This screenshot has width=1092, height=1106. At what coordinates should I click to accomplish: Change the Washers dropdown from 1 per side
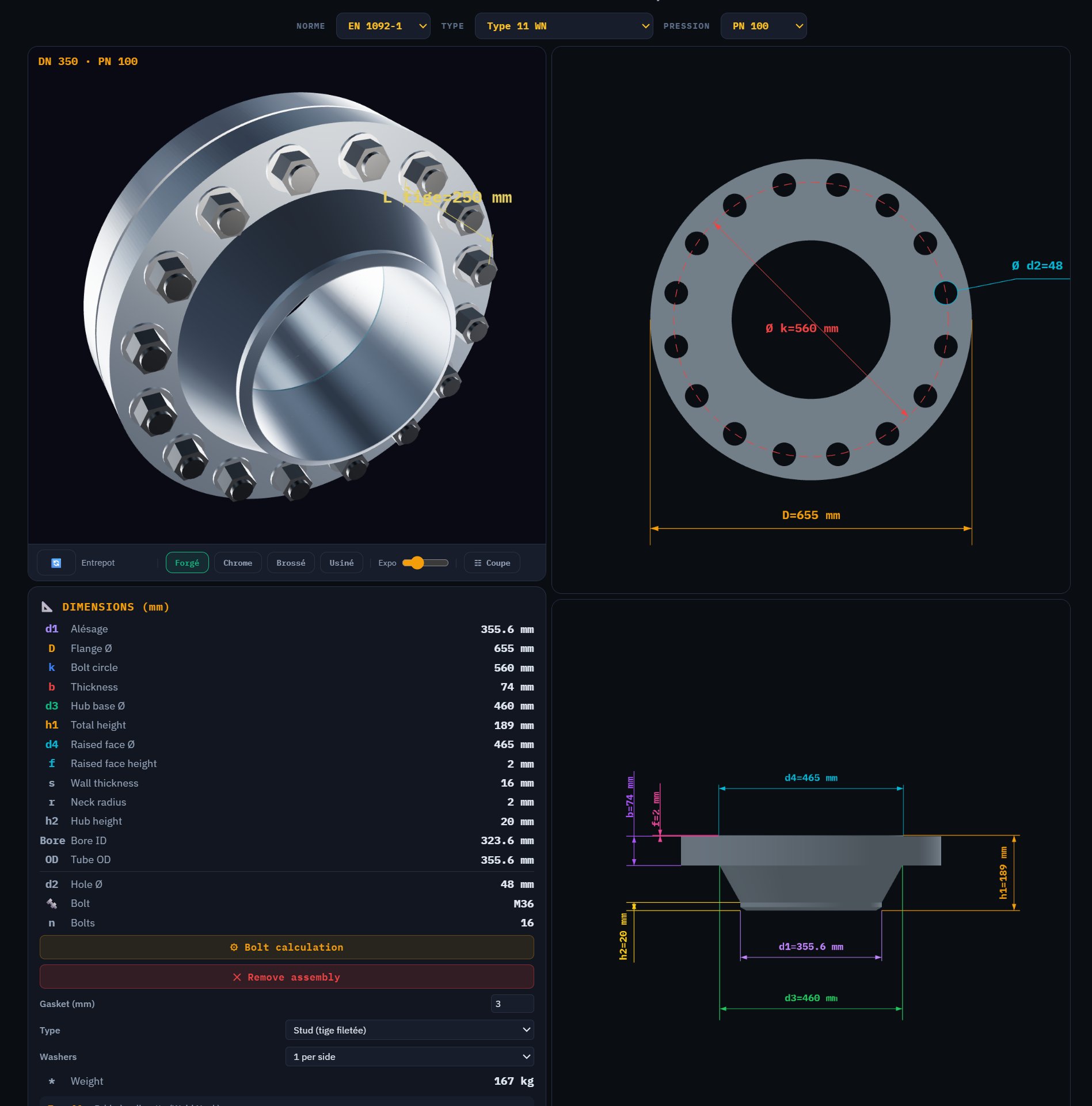click(x=409, y=1057)
